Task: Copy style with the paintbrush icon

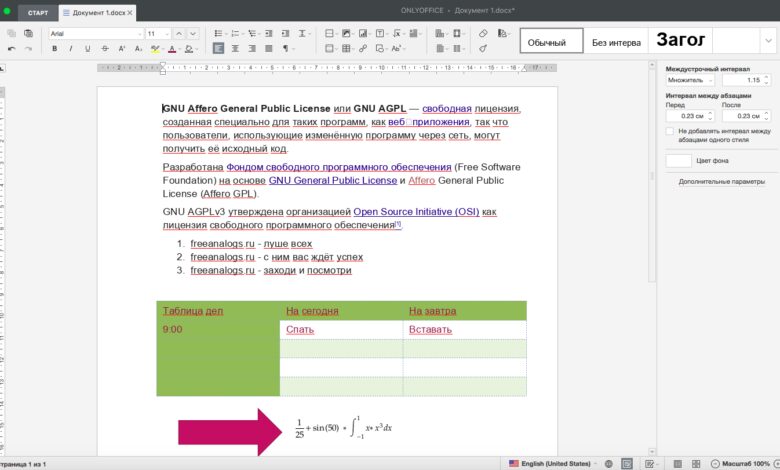Action: point(483,49)
